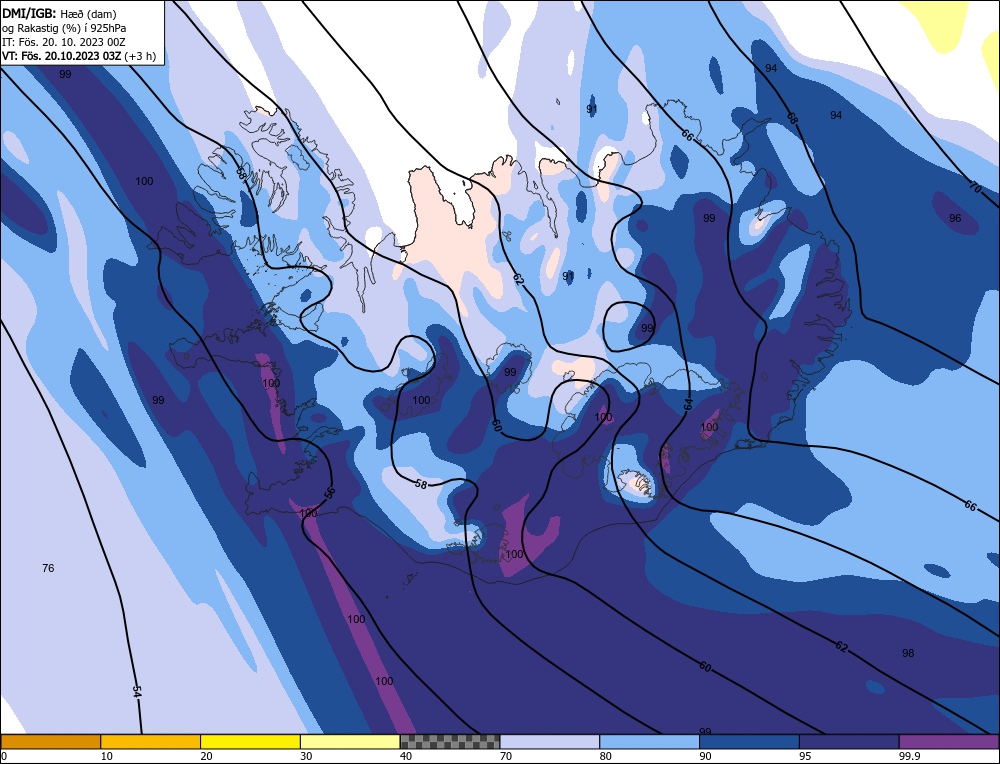Click the '40' legend tick label

coord(406,756)
